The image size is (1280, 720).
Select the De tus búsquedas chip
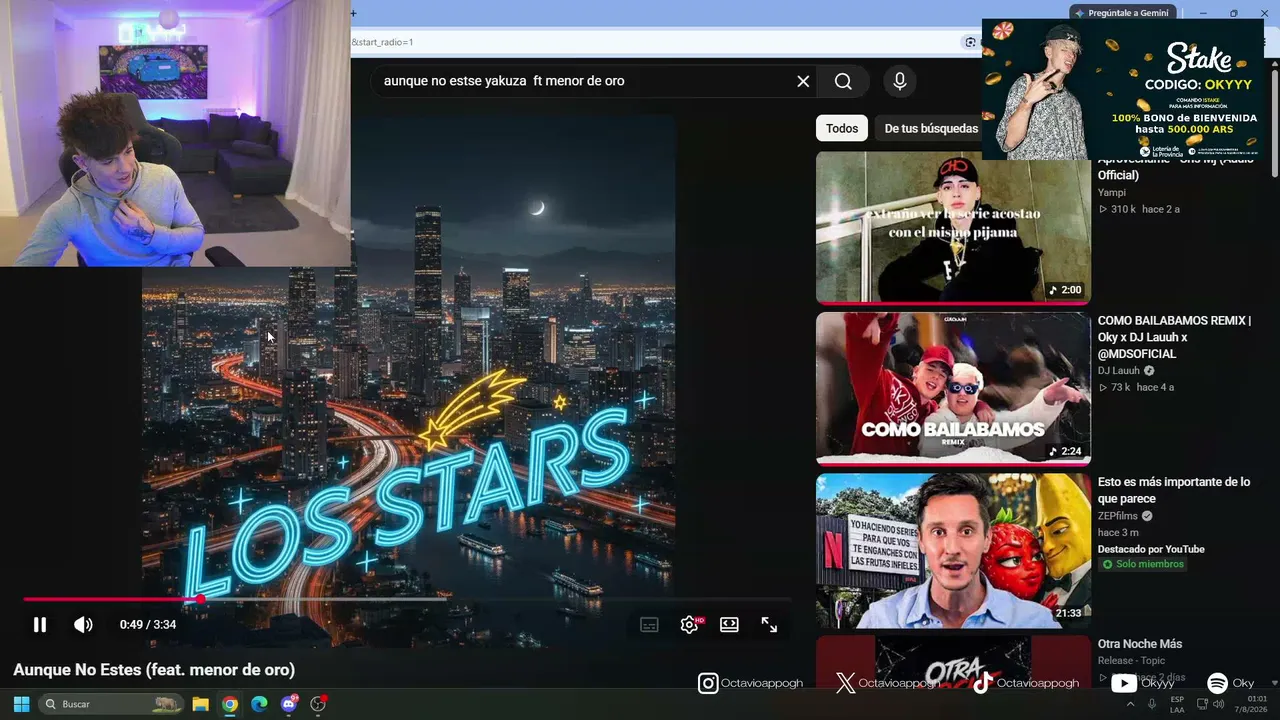(931, 128)
